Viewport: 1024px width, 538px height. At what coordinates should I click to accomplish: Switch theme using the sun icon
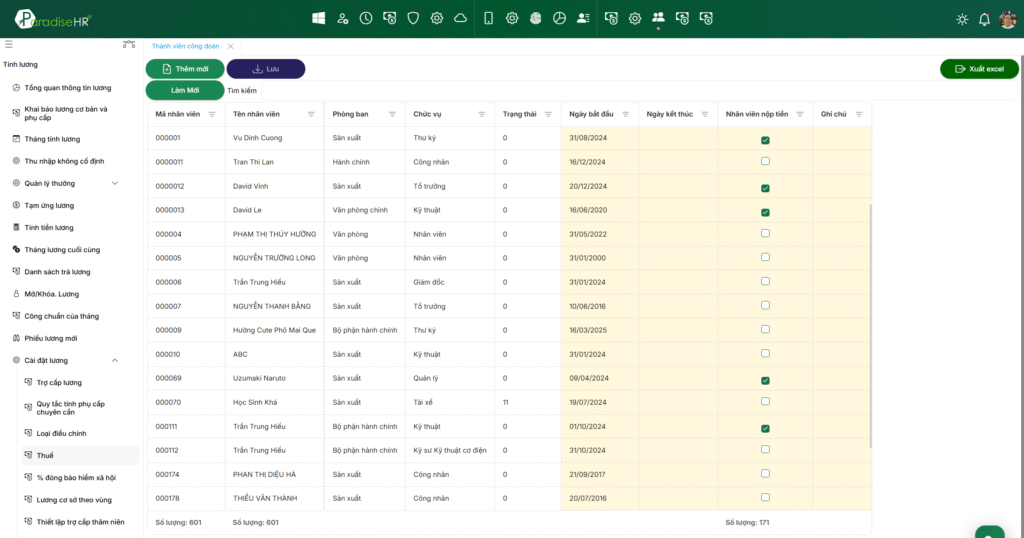[962, 20]
